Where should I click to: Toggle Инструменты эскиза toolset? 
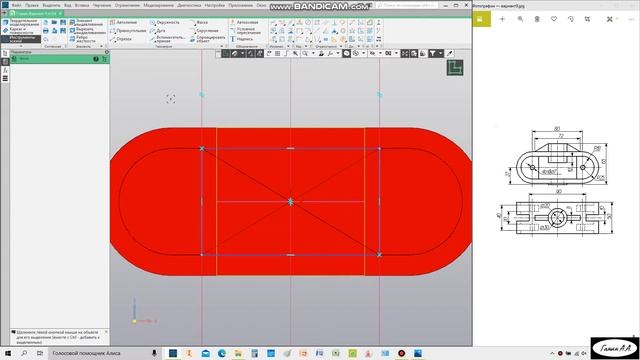tap(21, 39)
